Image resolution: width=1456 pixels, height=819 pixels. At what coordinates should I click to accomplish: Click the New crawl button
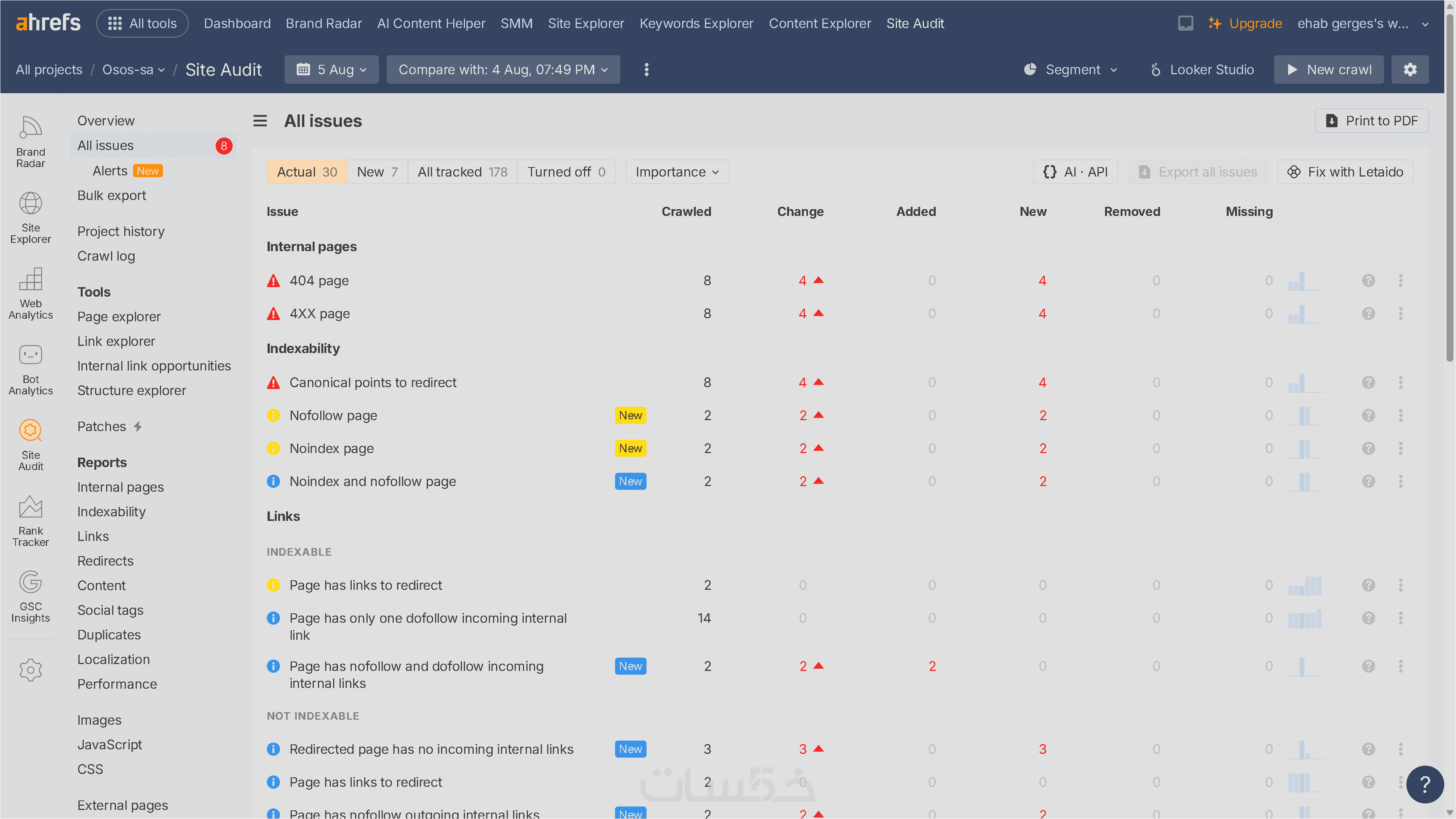point(1329,69)
